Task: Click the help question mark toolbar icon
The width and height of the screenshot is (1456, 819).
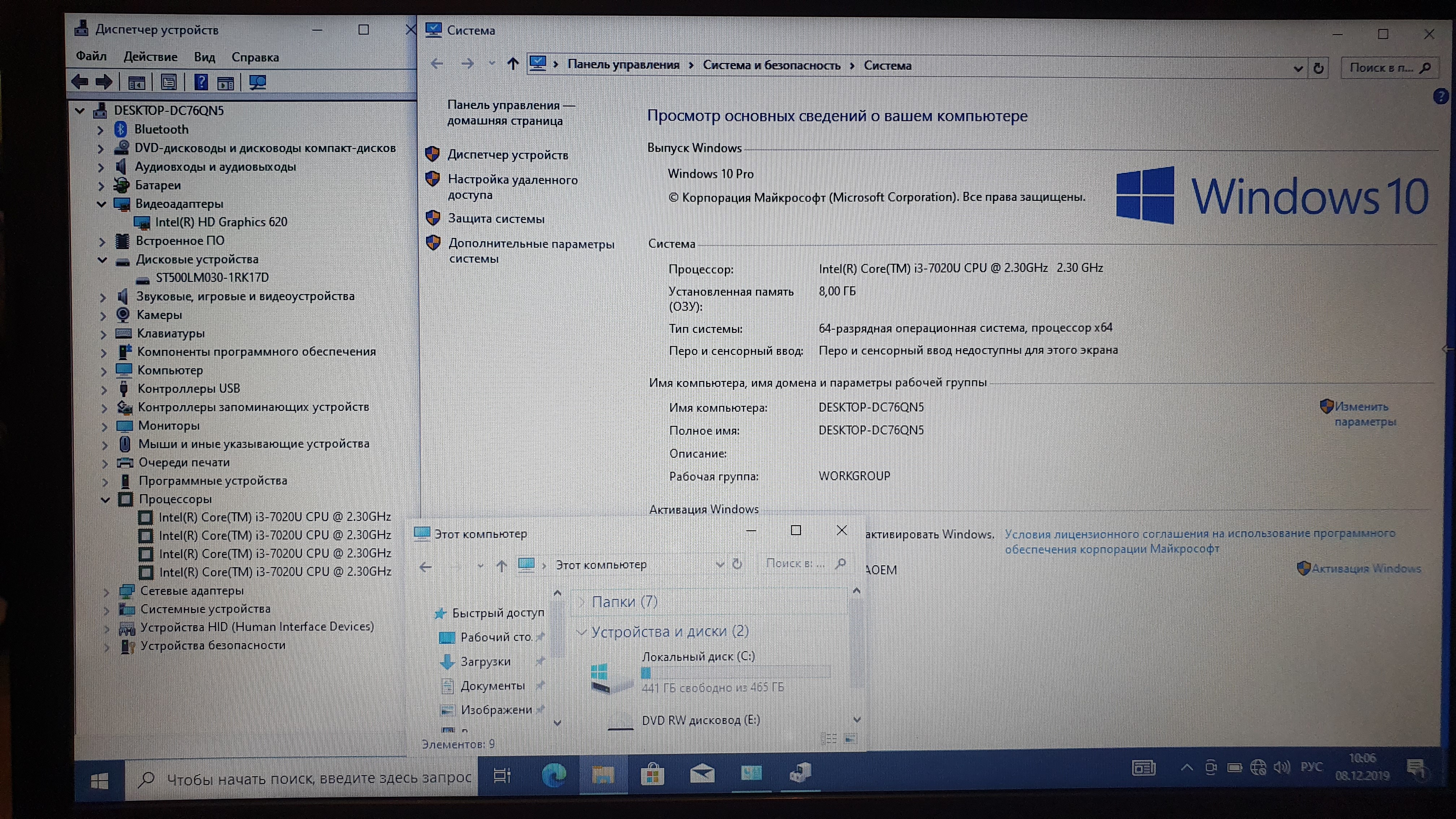Action: point(201,83)
